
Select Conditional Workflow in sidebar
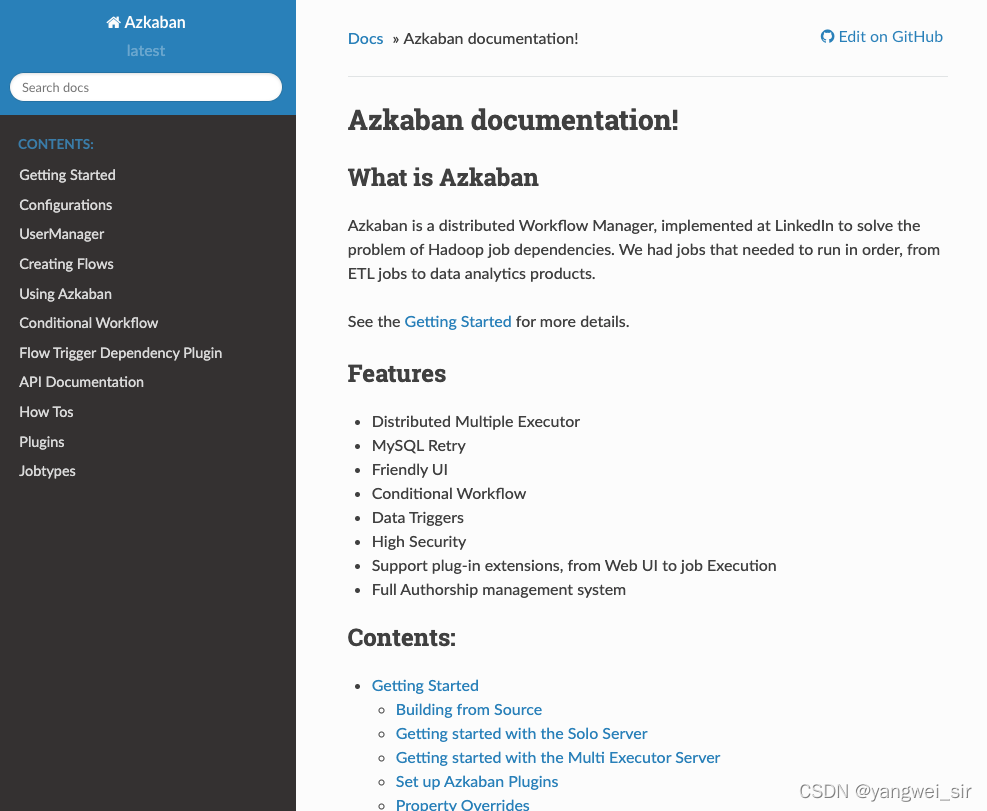[89, 322]
